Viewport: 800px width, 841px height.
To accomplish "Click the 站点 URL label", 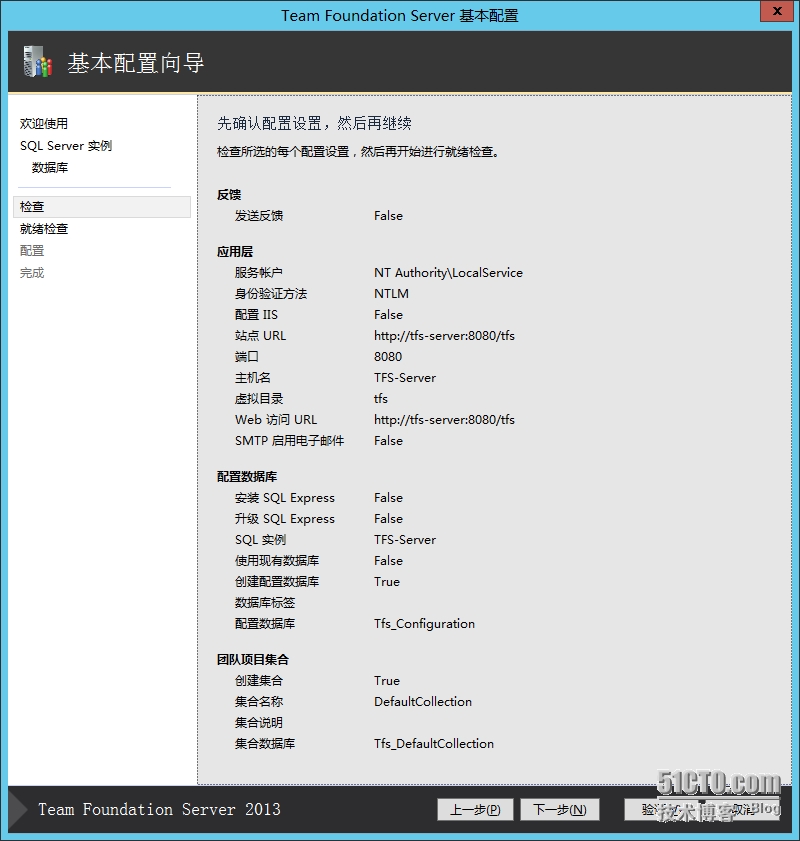I will (261, 336).
